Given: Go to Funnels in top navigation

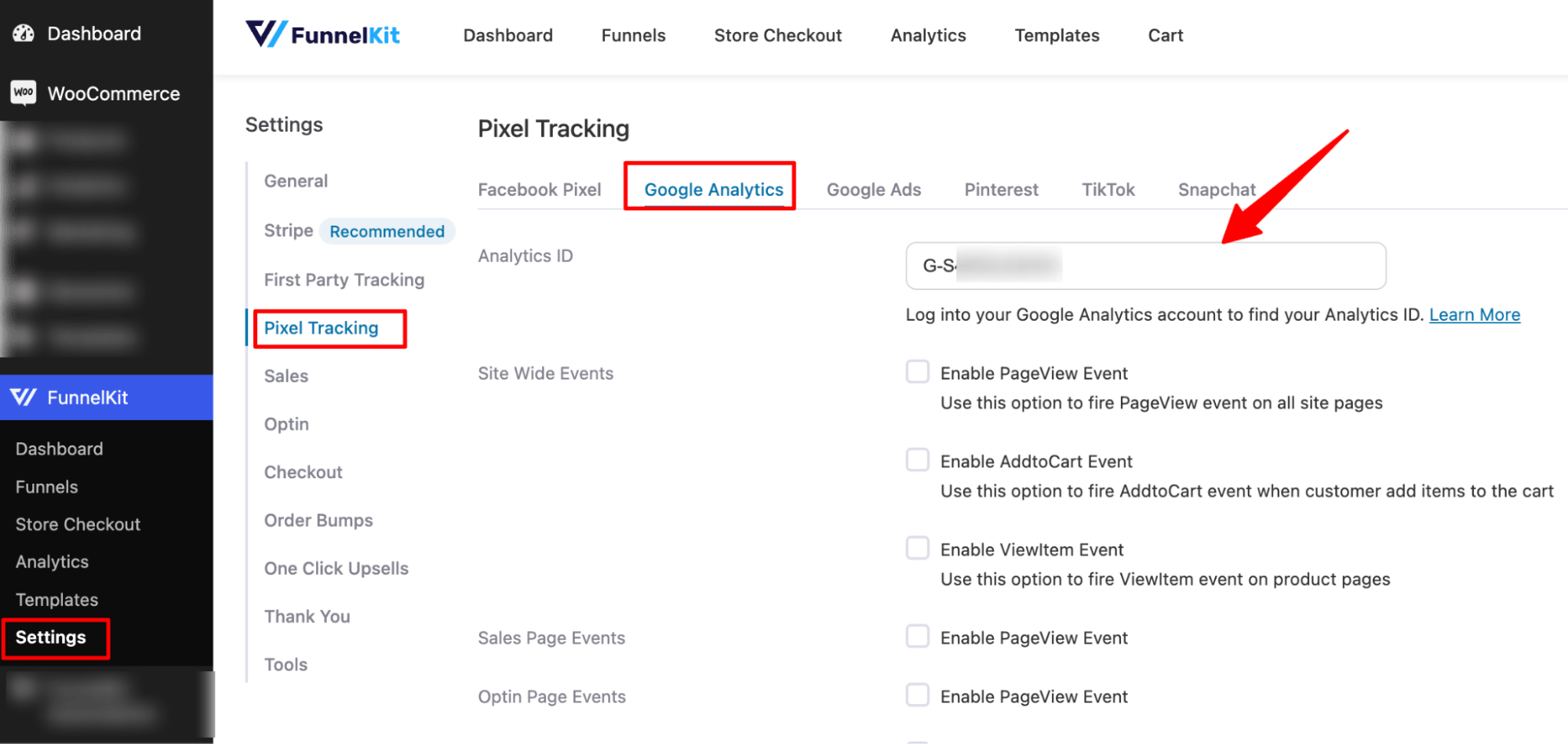Looking at the screenshot, I should [633, 35].
